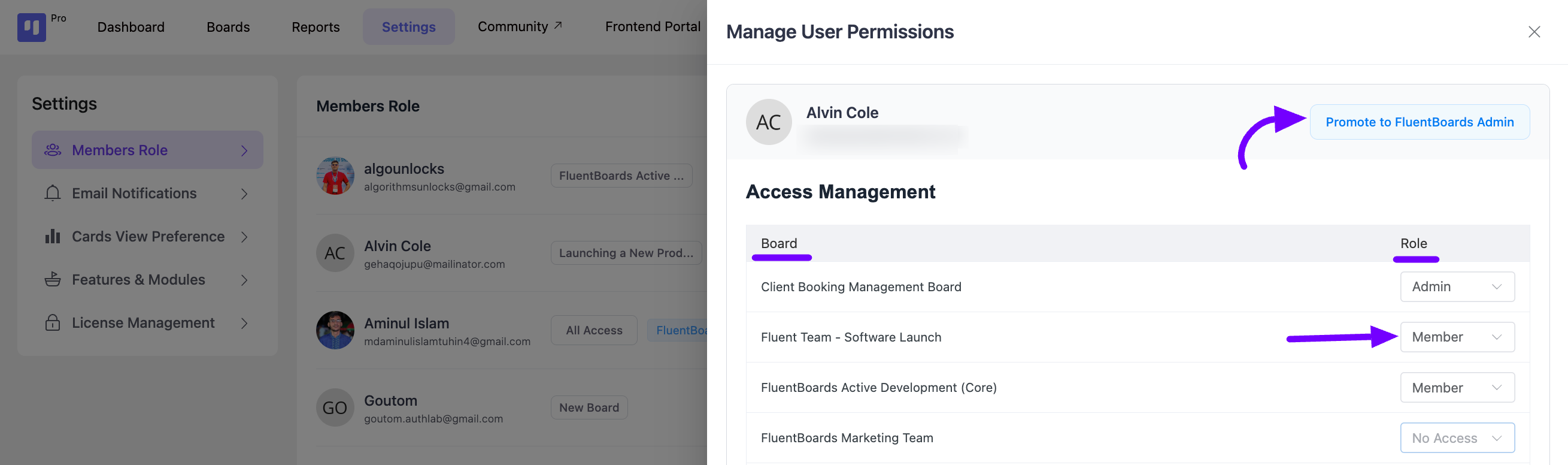Image resolution: width=1568 pixels, height=465 pixels.
Task: Click Community external link arrow icon
Action: click(x=557, y=26)
